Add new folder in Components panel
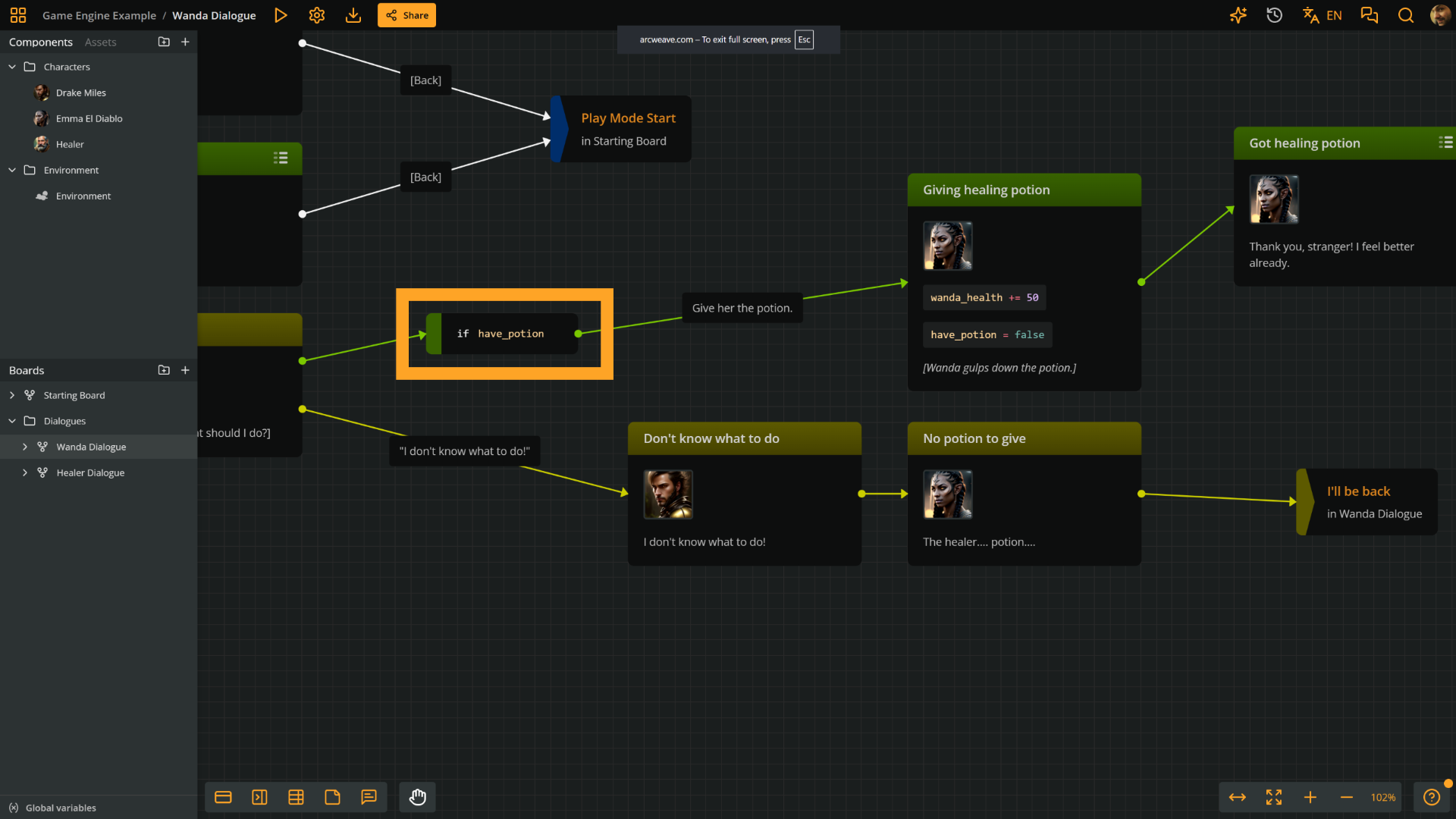The height and width of the screenshot is (819, 1456). click(164, 42)
